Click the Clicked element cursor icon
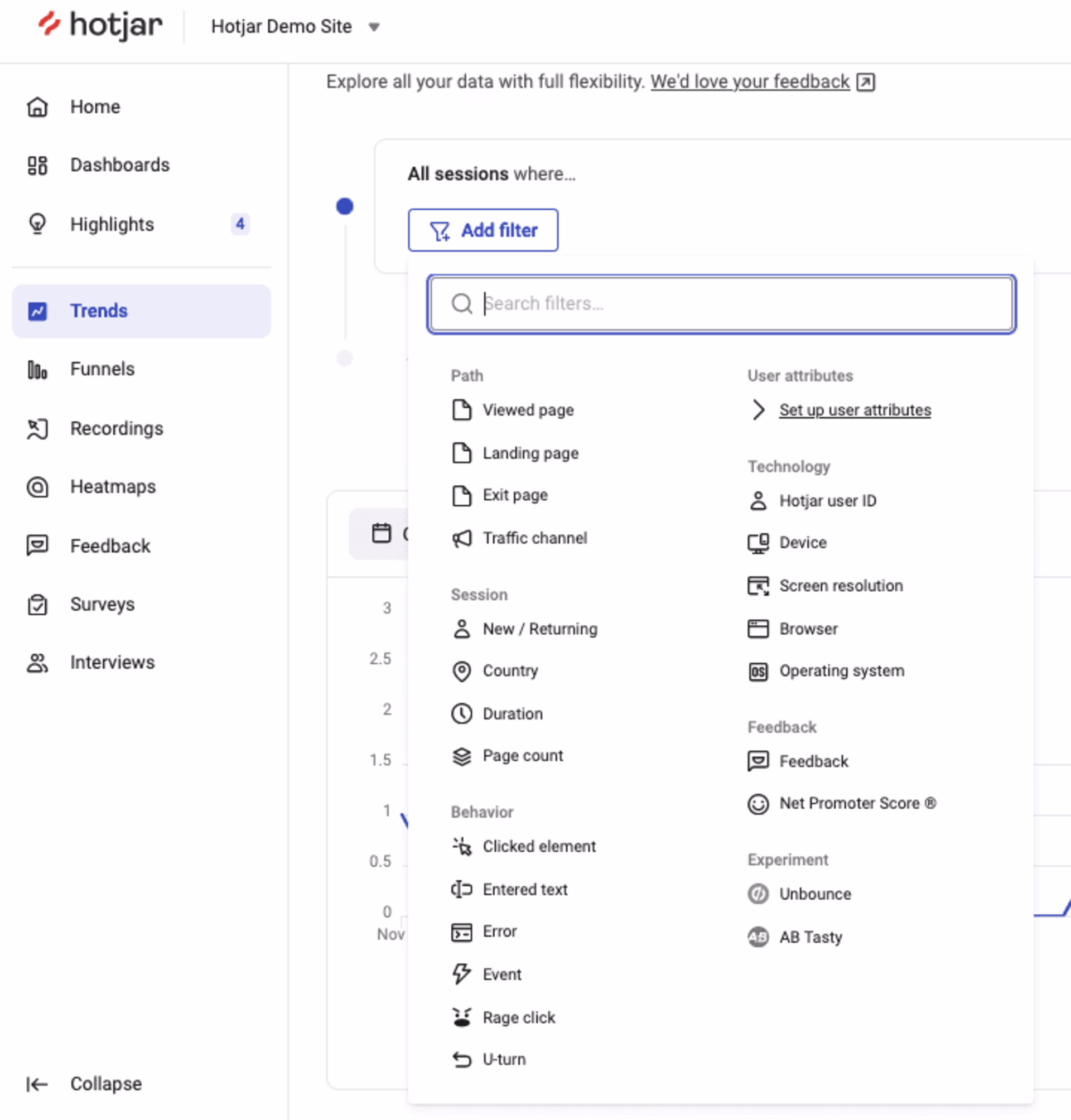Screen dimensions: 1071x1120 [x=461, y=847]
